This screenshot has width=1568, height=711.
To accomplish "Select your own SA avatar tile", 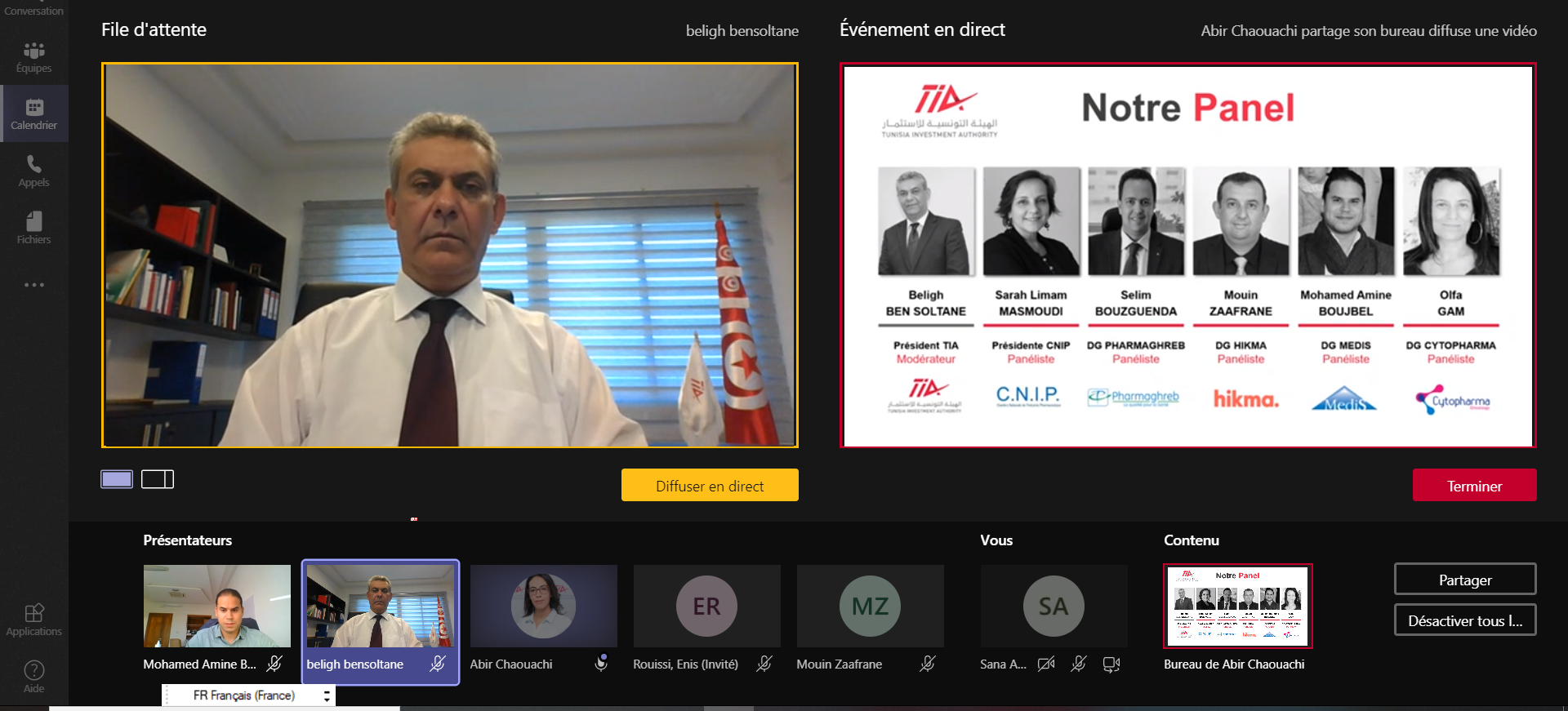I will 1053,606.
